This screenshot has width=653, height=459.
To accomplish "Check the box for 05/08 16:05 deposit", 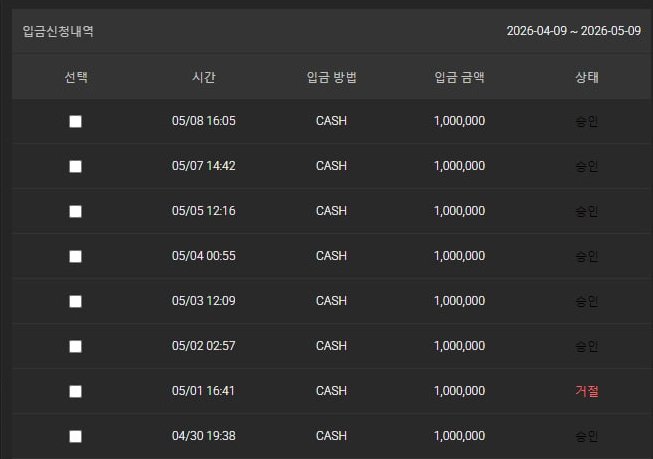I will click(x=75, y=122).
